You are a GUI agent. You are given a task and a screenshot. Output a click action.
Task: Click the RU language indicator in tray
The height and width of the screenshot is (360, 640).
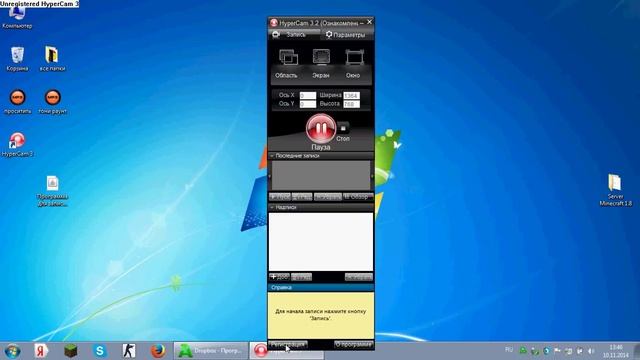tap(509, 350)
